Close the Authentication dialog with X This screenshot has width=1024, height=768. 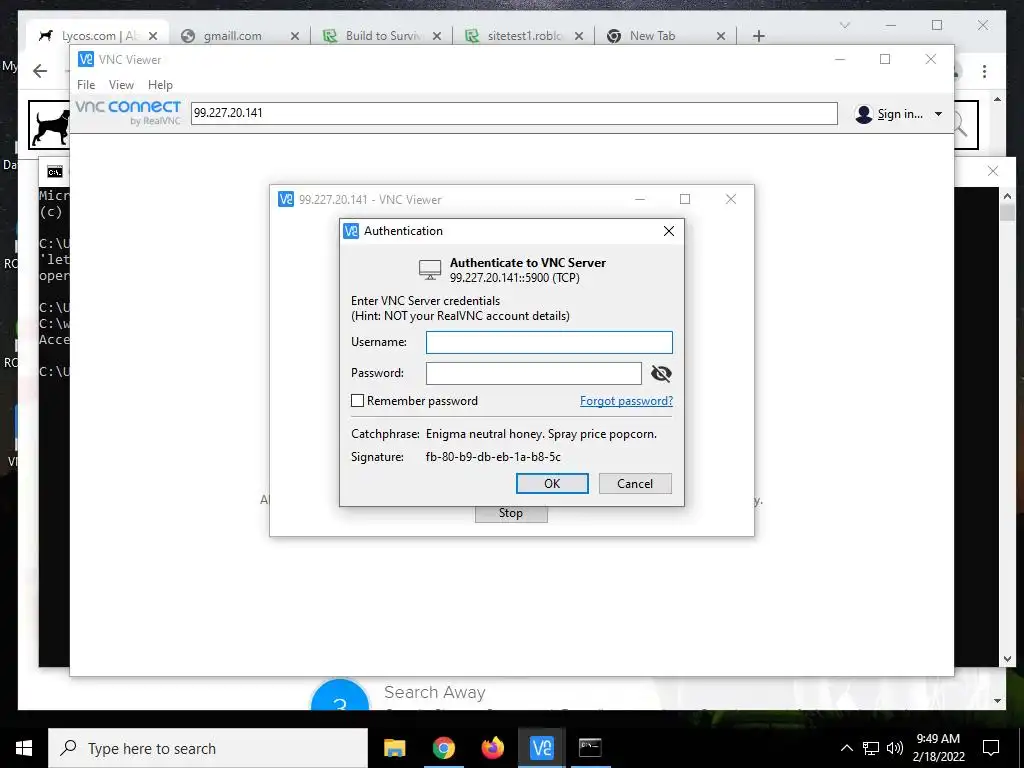[669, 231]
